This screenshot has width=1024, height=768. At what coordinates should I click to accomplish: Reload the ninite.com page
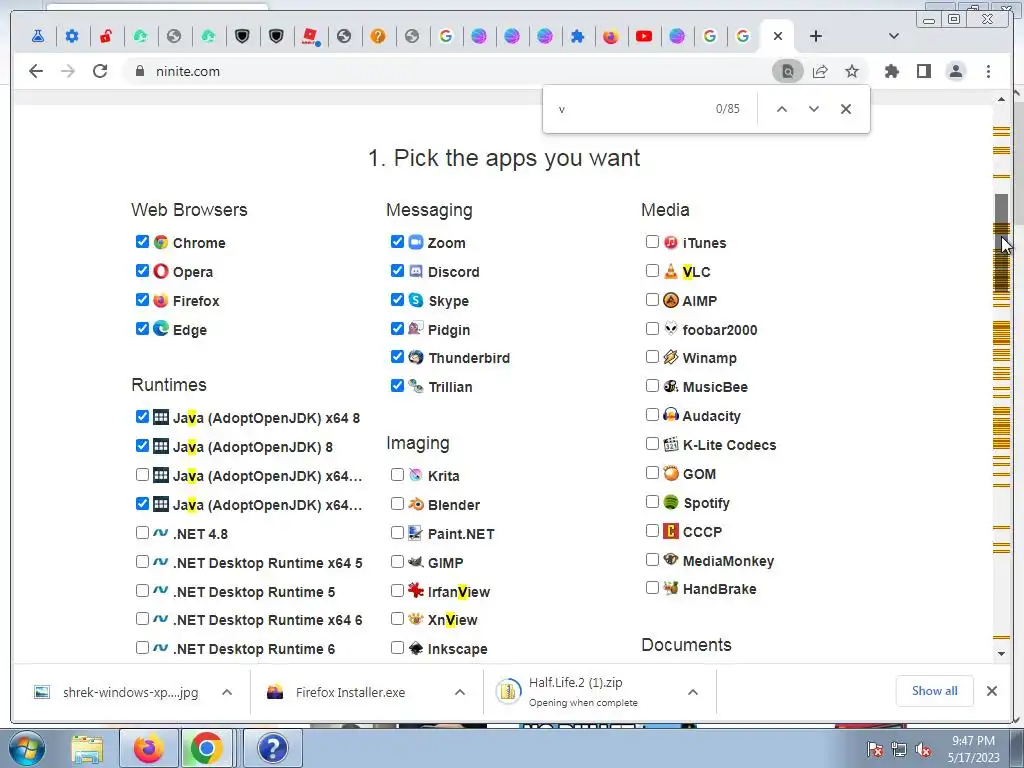tap(100, 71)
